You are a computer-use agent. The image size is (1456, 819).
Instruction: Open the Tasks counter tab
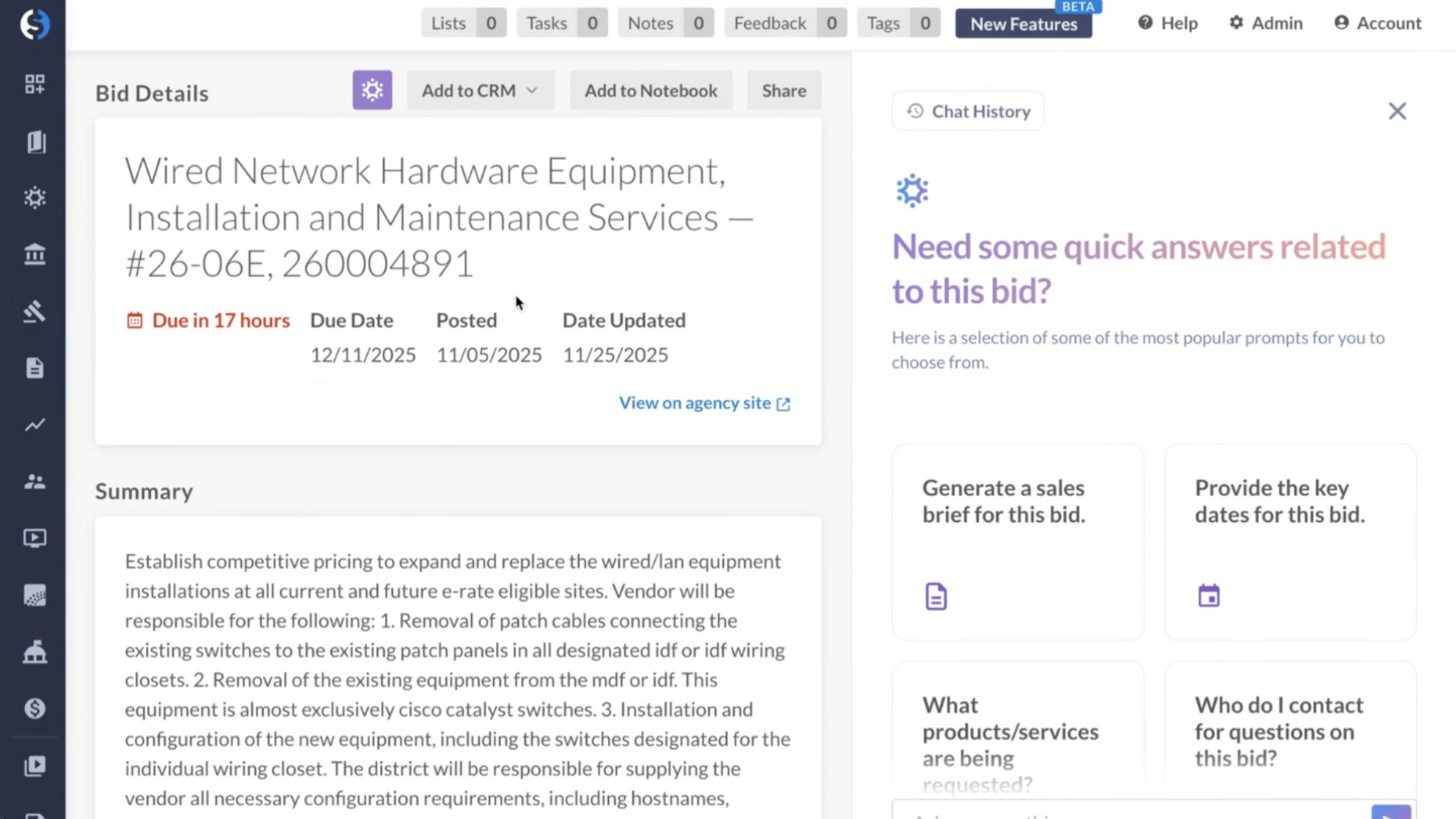(561, 23)
